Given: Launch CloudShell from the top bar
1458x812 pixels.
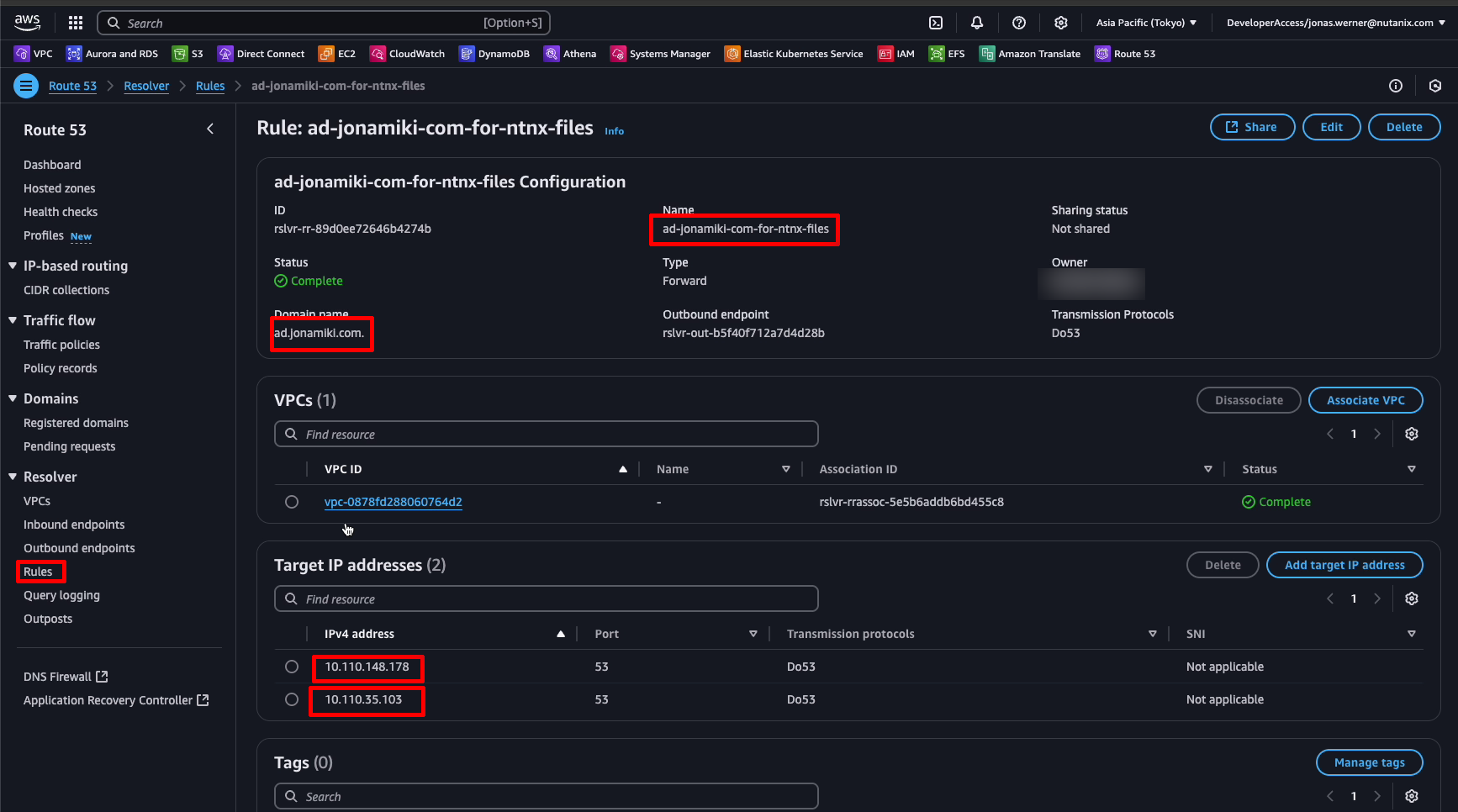Looking at the screenshot, I should pos(936,23).
